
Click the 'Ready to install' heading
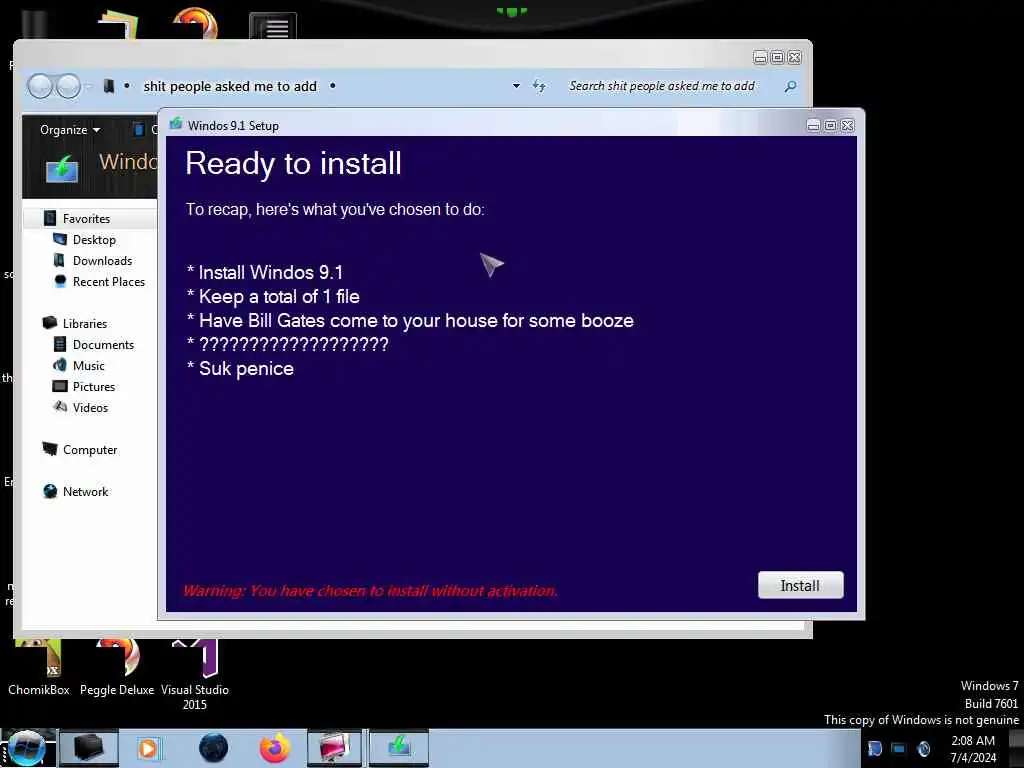[x=293, y=163]
